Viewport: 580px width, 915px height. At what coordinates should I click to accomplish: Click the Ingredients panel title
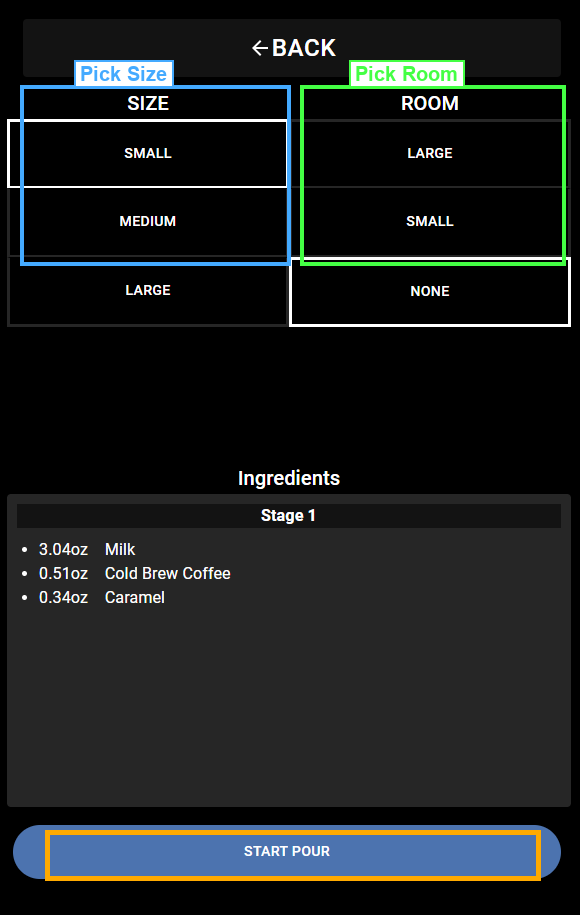tap(289, 478)
